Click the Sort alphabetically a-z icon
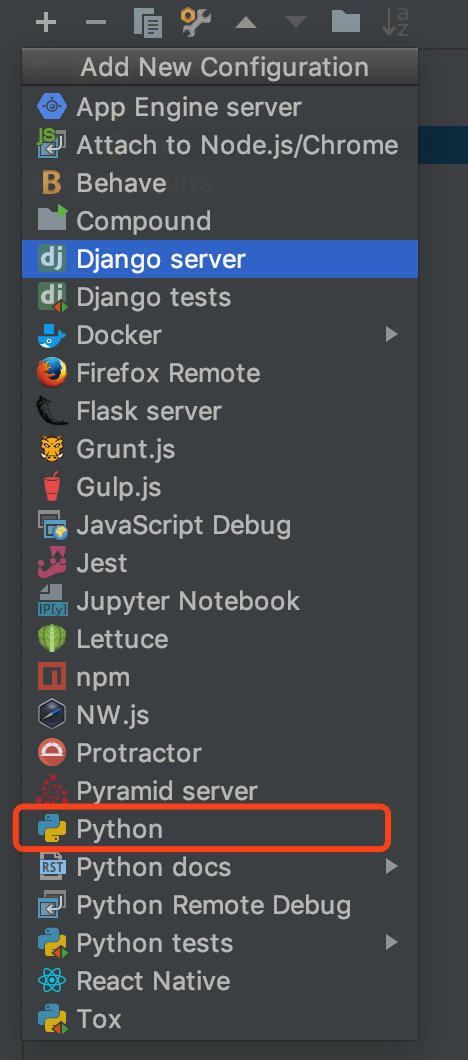The width and height of the screenshot is (468, 1060). point(396,22)
